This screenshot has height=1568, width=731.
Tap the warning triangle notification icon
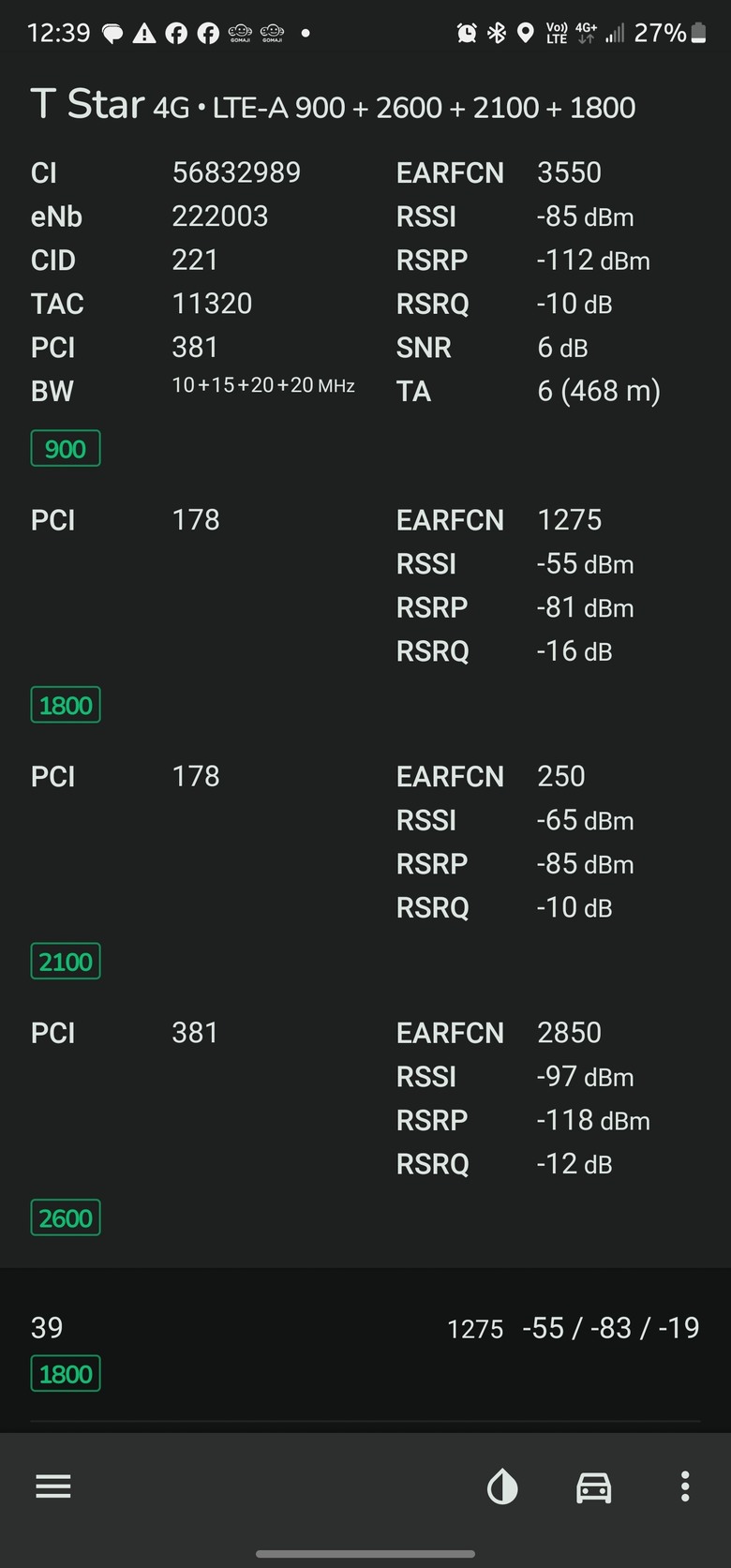tap(144, 34)
